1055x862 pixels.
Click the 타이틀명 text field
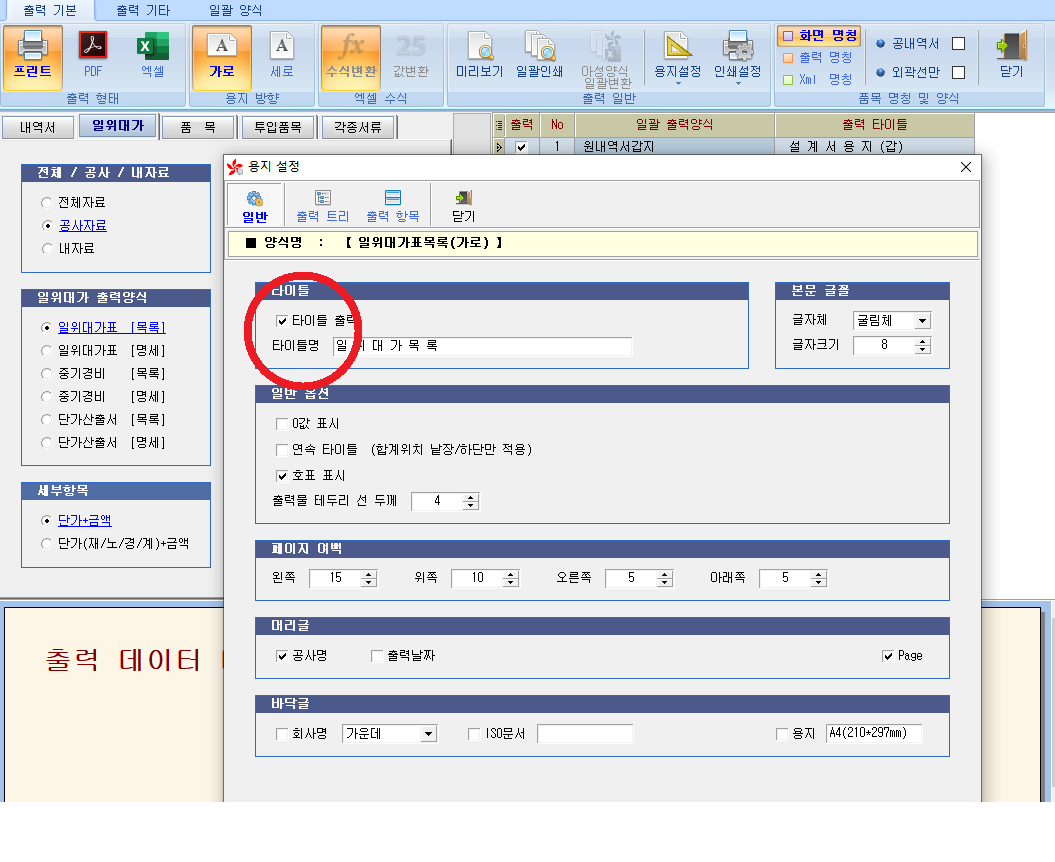point(482,346)
